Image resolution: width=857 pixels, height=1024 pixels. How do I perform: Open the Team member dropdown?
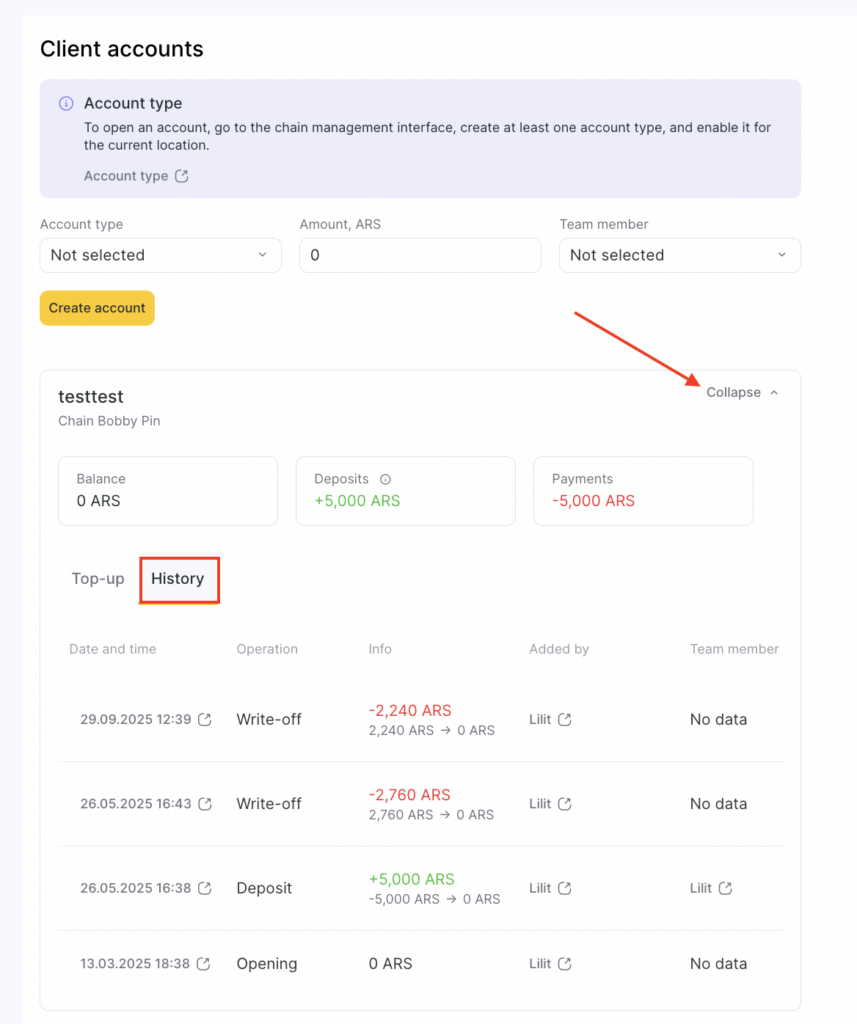pos(680,255)
